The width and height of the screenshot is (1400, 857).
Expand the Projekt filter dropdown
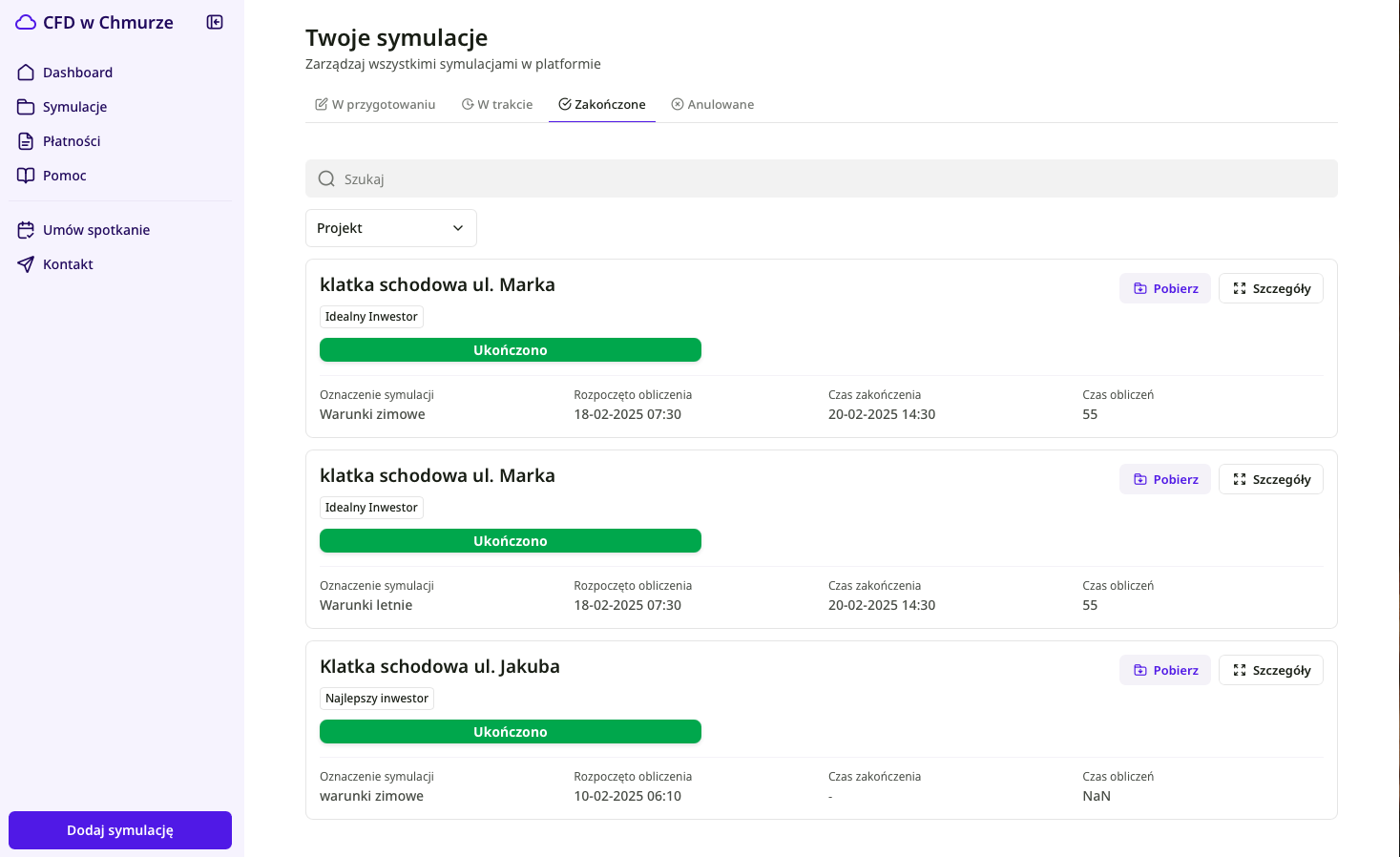click(391, 228)
